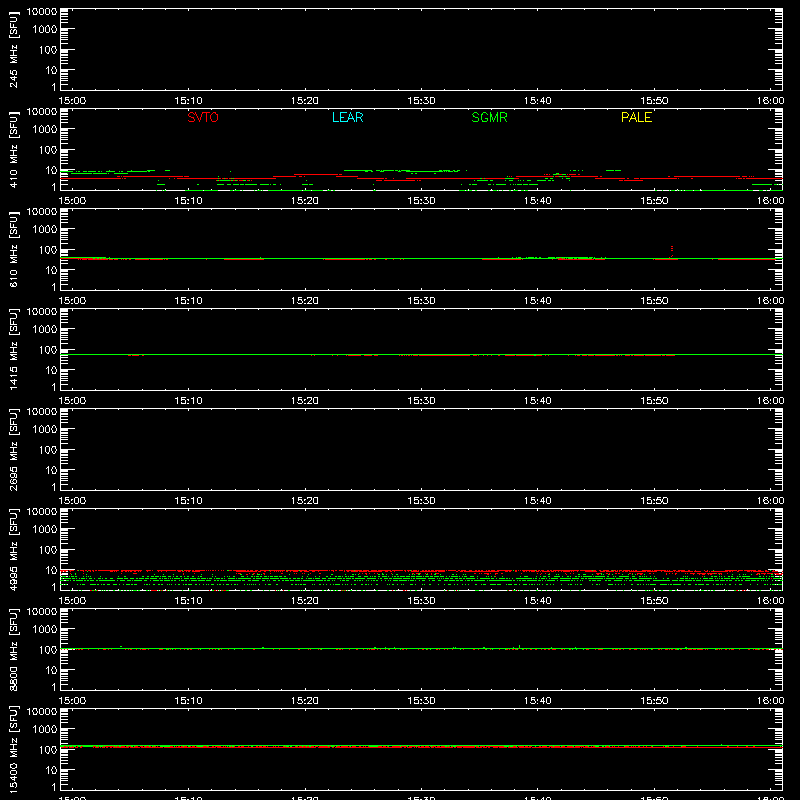Select the 2695 MHz [SFU] axis title
800x800 pixels.
tap(13, 449)
